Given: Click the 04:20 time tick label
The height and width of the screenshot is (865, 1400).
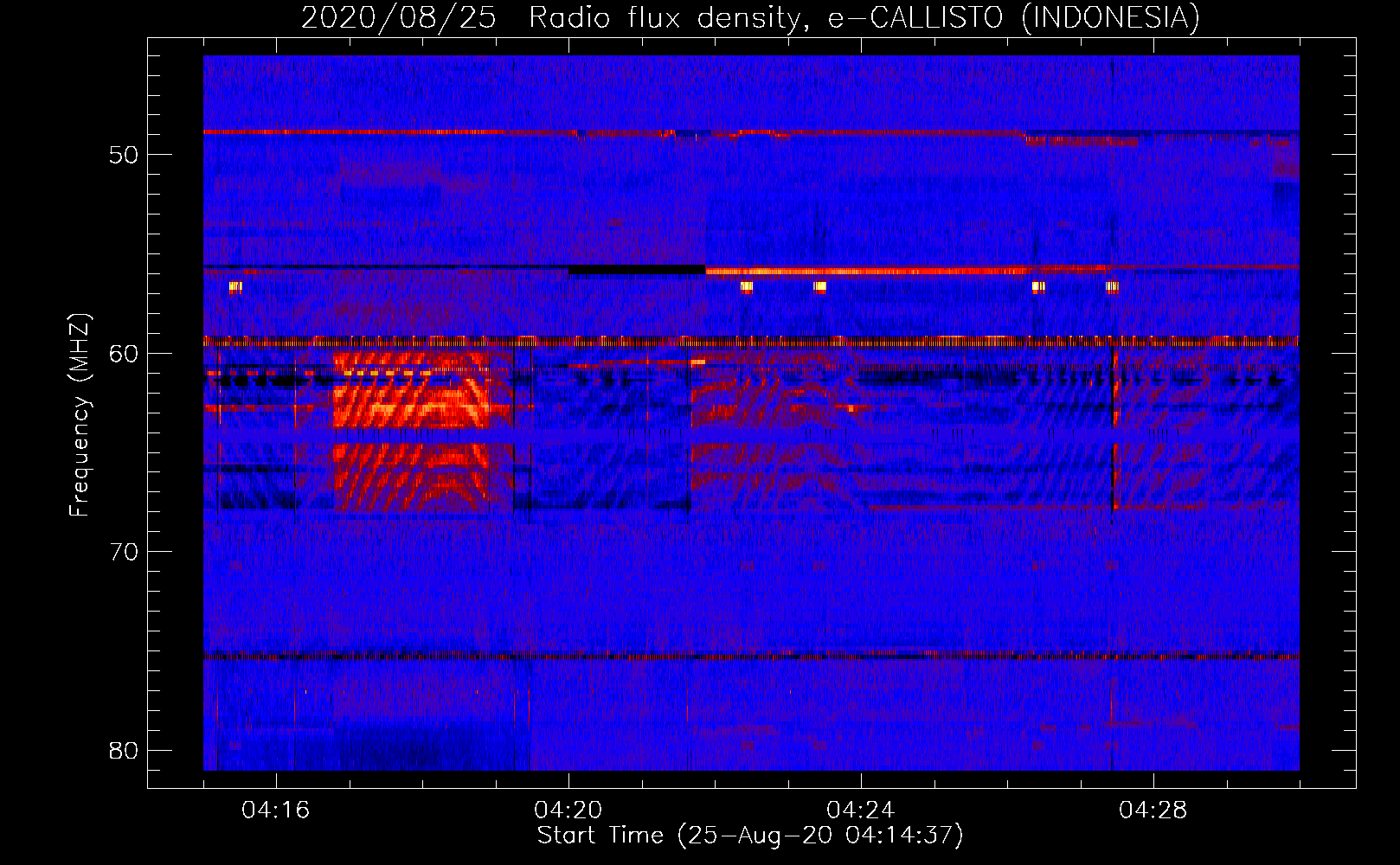Looking at the screenshot, I should tap(568, 811).
